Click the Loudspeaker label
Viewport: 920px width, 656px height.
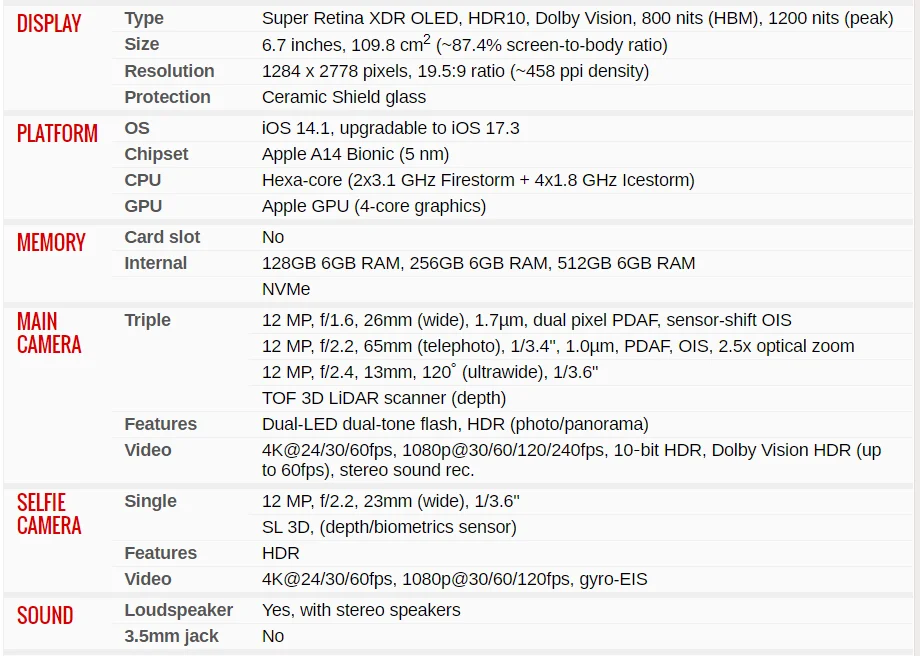tap(178, 610)
